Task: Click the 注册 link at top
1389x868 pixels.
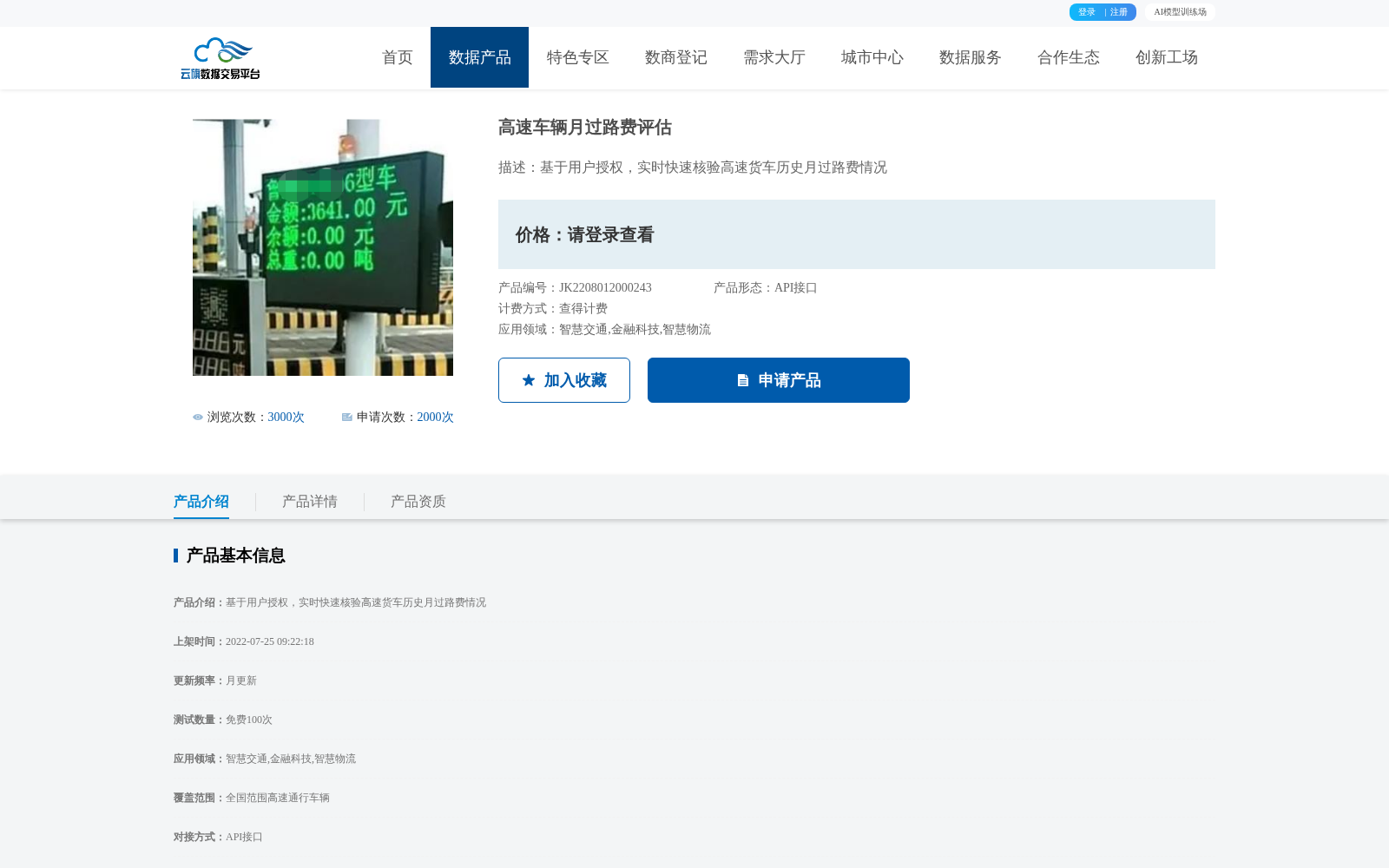Action: coord(1119,12)
